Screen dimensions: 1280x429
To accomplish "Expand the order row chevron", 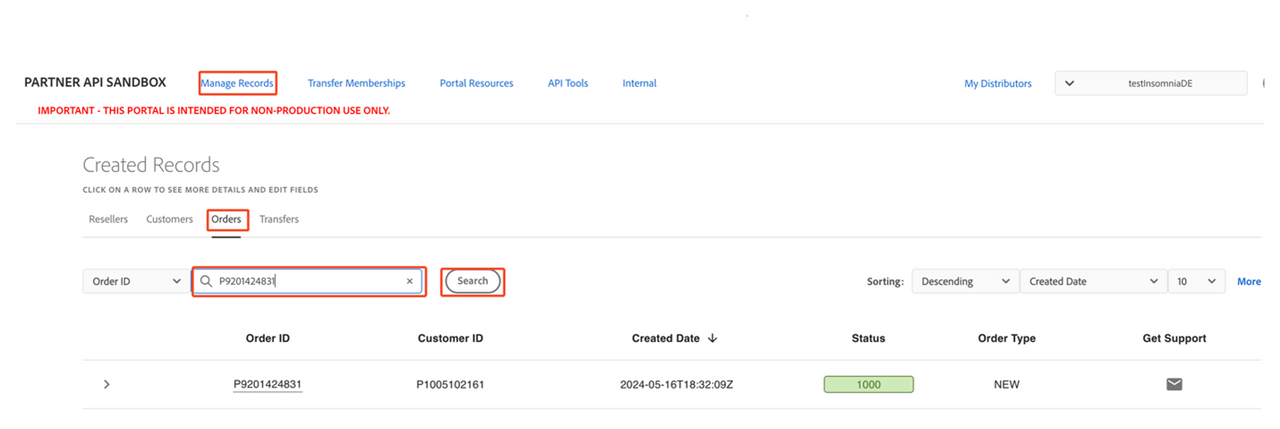I will [x=107, y=384].
